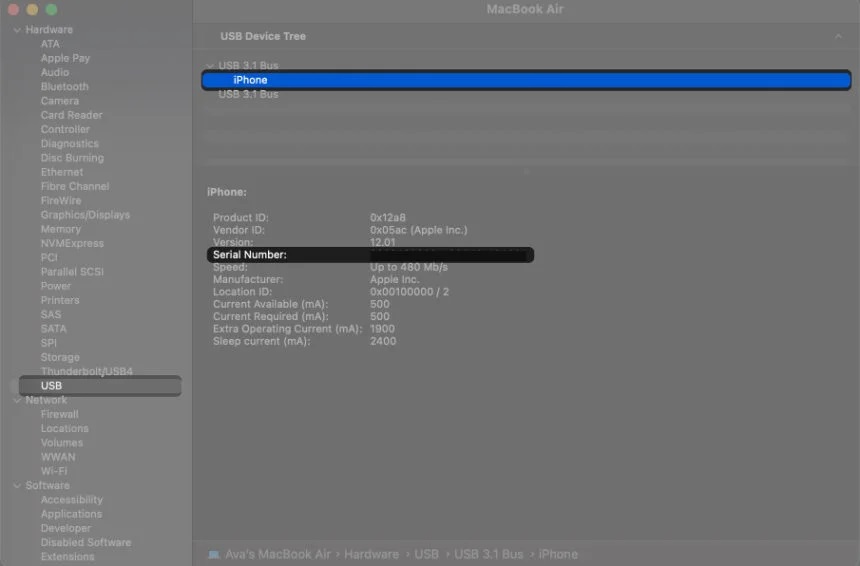Select iPhone in the USB Device Tree
860x566 pixels.
point(250,80)
